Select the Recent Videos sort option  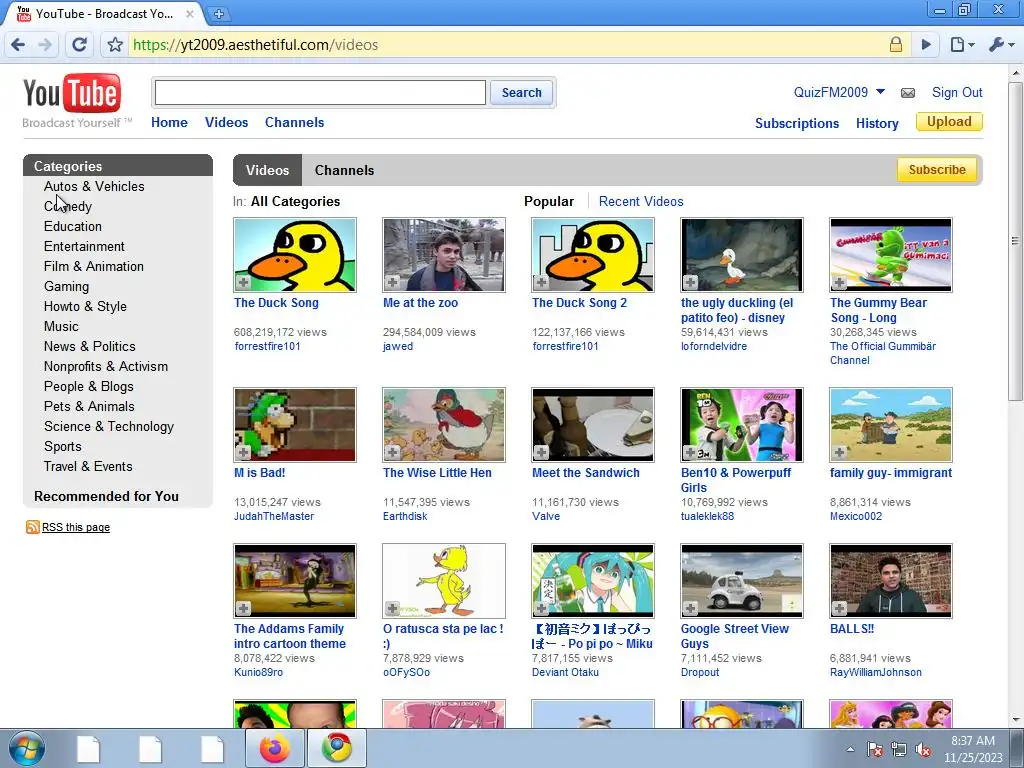(x=641, y=201)
